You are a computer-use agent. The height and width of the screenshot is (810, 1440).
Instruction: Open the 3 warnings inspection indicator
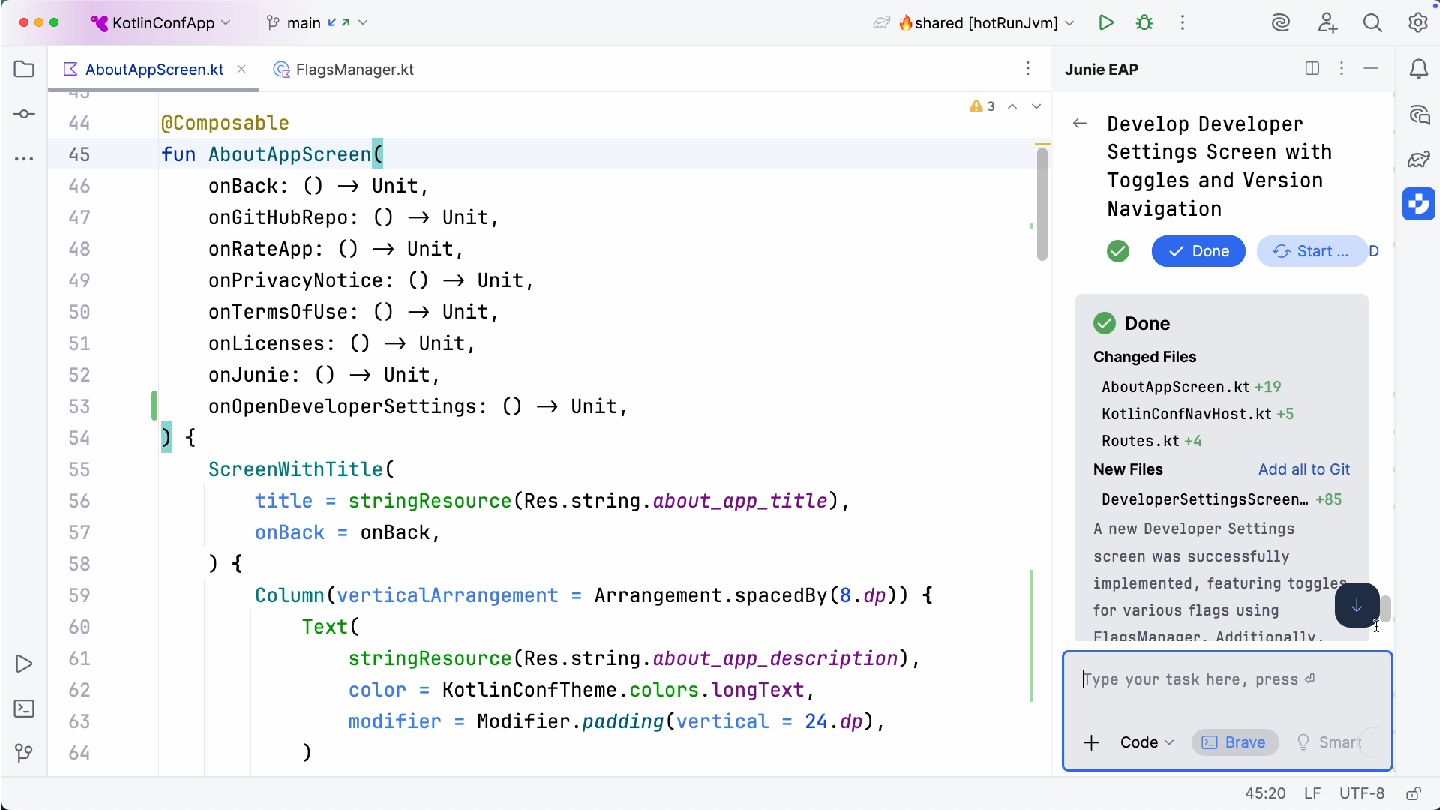pos(982,106)
